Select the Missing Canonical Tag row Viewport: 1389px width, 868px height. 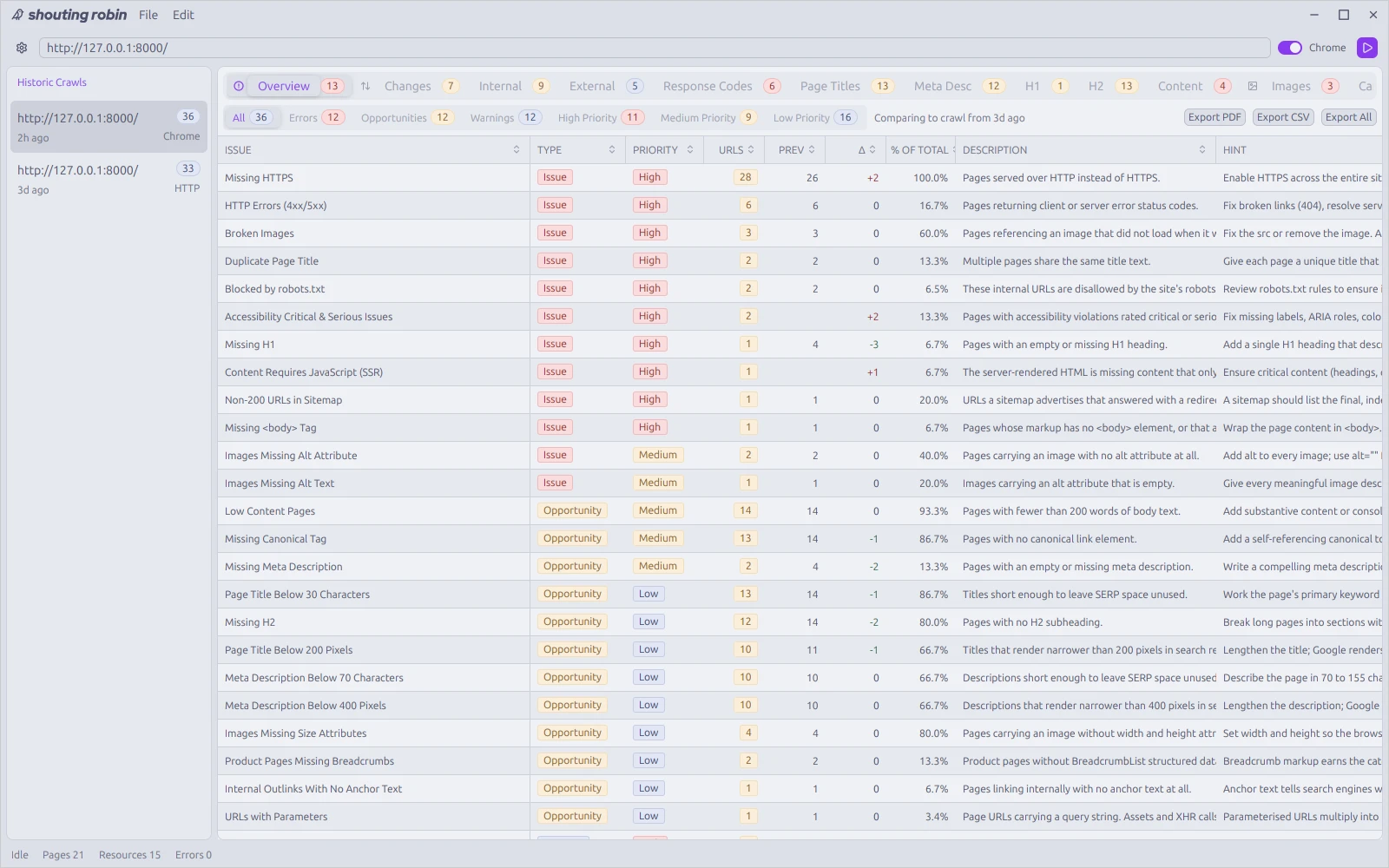click(x=800, y=539)
